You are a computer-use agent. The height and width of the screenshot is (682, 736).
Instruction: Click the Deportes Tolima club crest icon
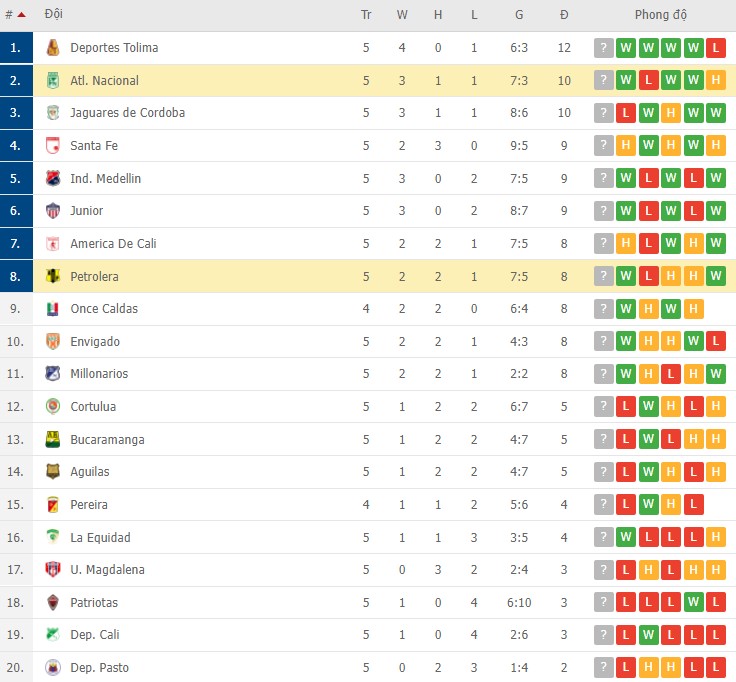click(53, 48)
